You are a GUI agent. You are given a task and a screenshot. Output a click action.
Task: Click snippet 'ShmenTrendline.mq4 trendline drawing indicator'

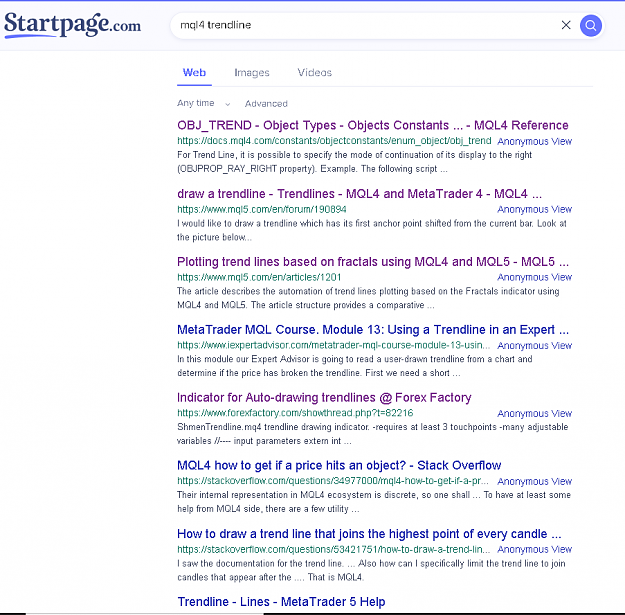(373, 434)
